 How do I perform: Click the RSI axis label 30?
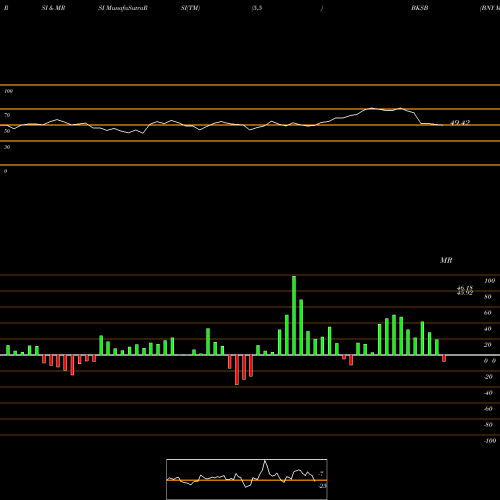[x=7, y=147]
